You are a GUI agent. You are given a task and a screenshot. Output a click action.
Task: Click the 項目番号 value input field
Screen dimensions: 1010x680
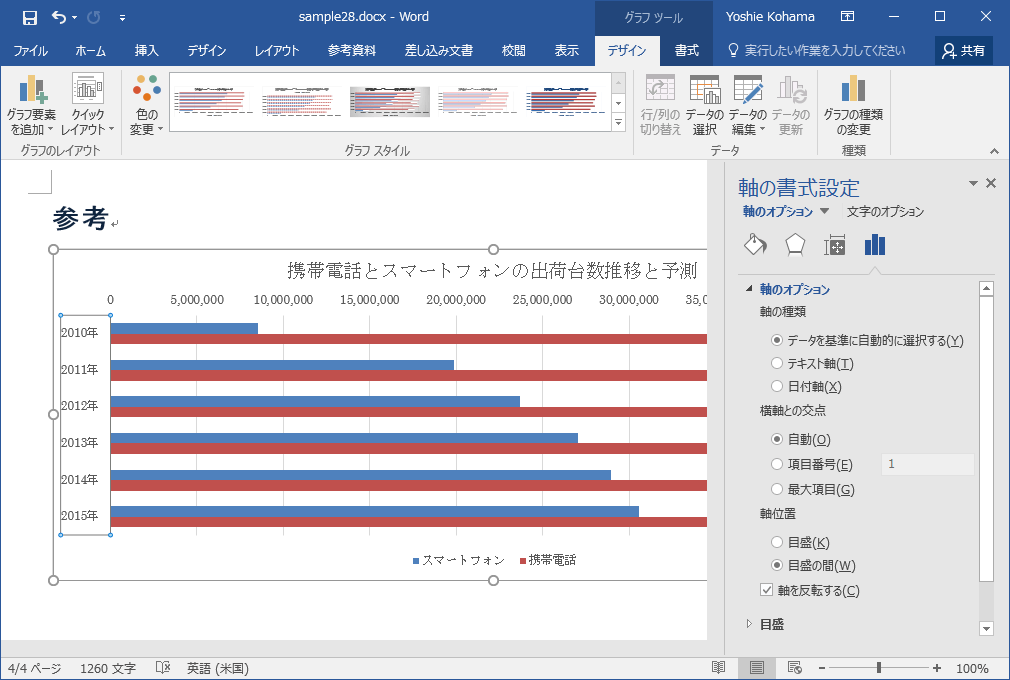(x=928, y=464)
